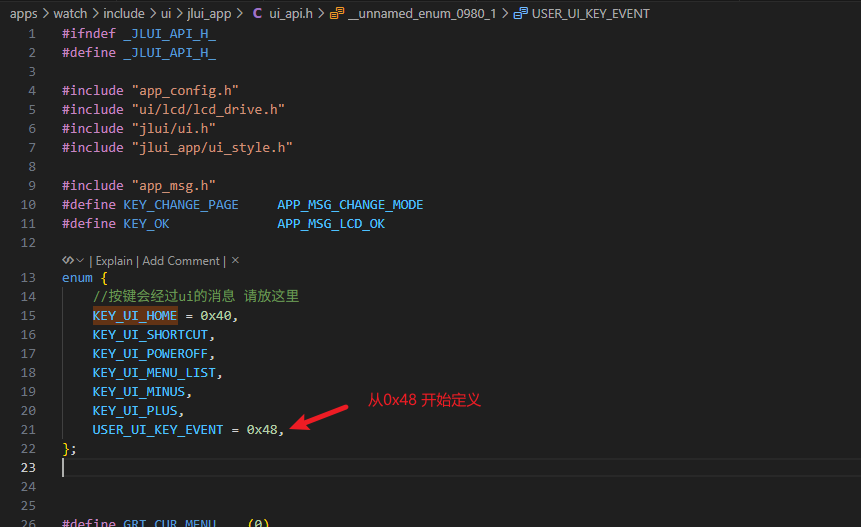The height and width of the screenshot is (527, 861).
Task: Click GRT_CUR_MENU define on line 26
Action: [x=169, y=522]
